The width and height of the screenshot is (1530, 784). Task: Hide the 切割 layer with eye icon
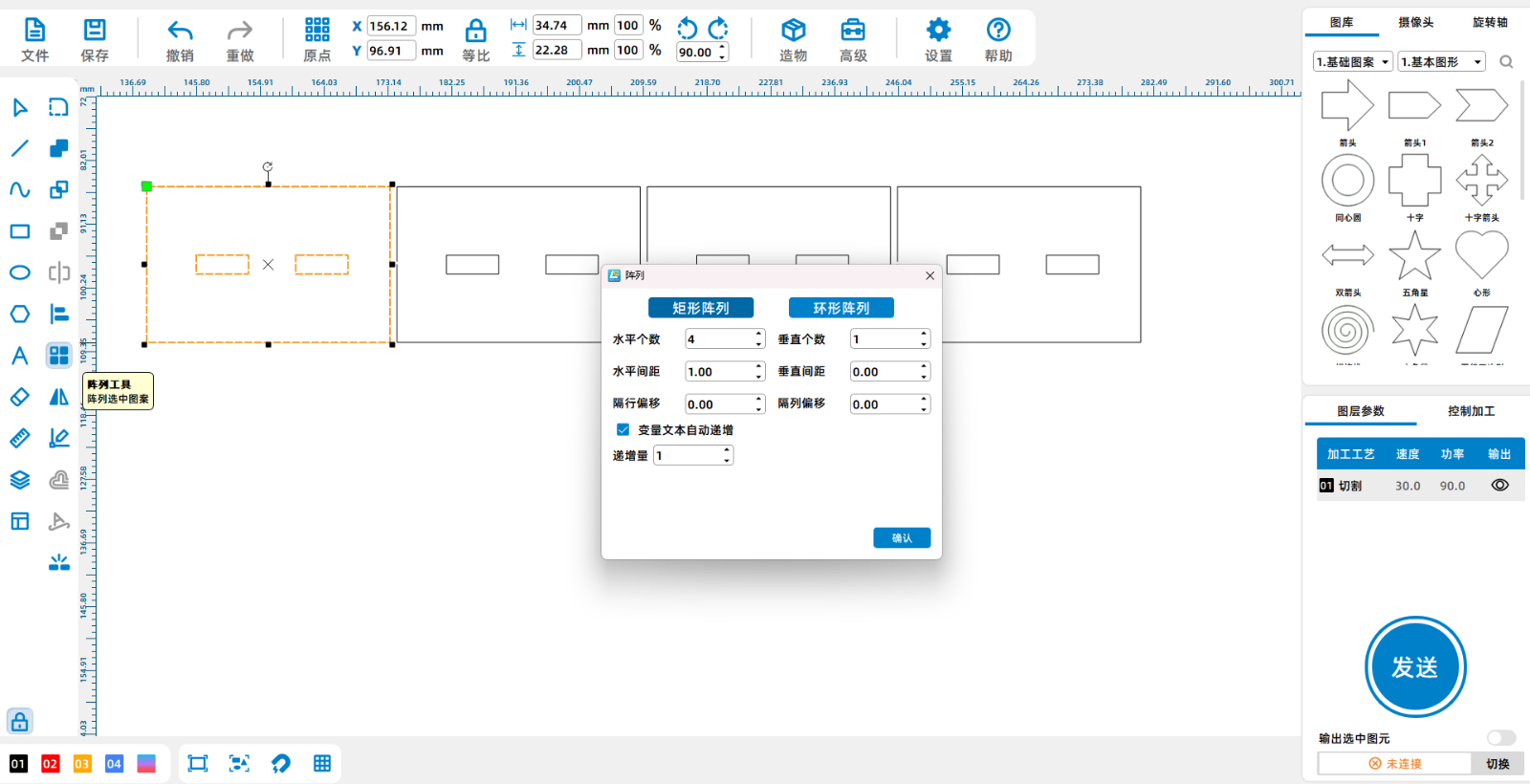pyautogui.click(x=1499, y=486)
